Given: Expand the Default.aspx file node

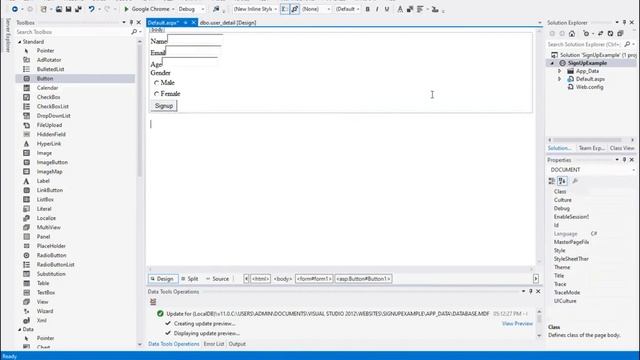Looking at the screenshot, I should point(560,79).
